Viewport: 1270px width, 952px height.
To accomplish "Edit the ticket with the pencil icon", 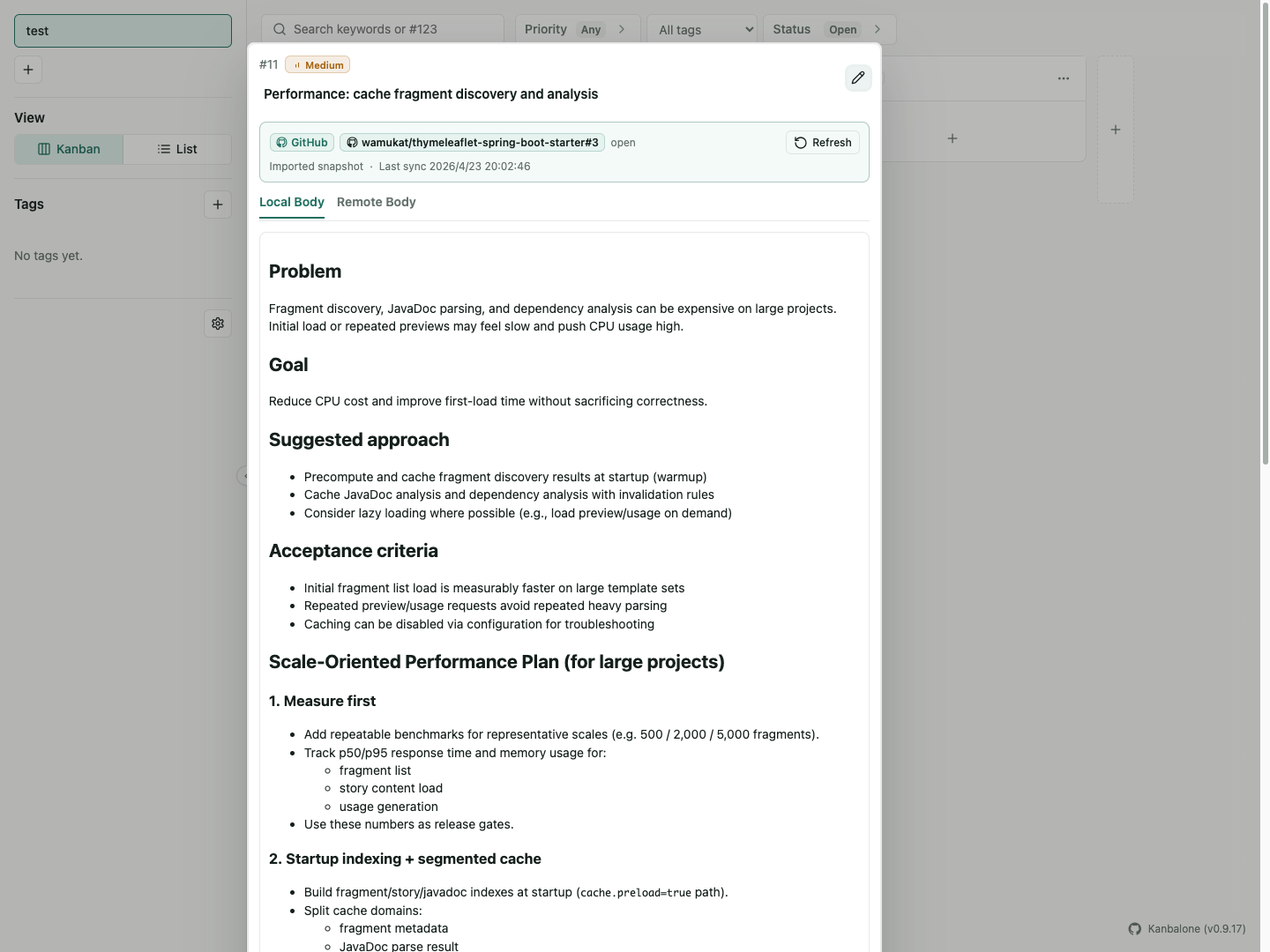I will 858,78.
